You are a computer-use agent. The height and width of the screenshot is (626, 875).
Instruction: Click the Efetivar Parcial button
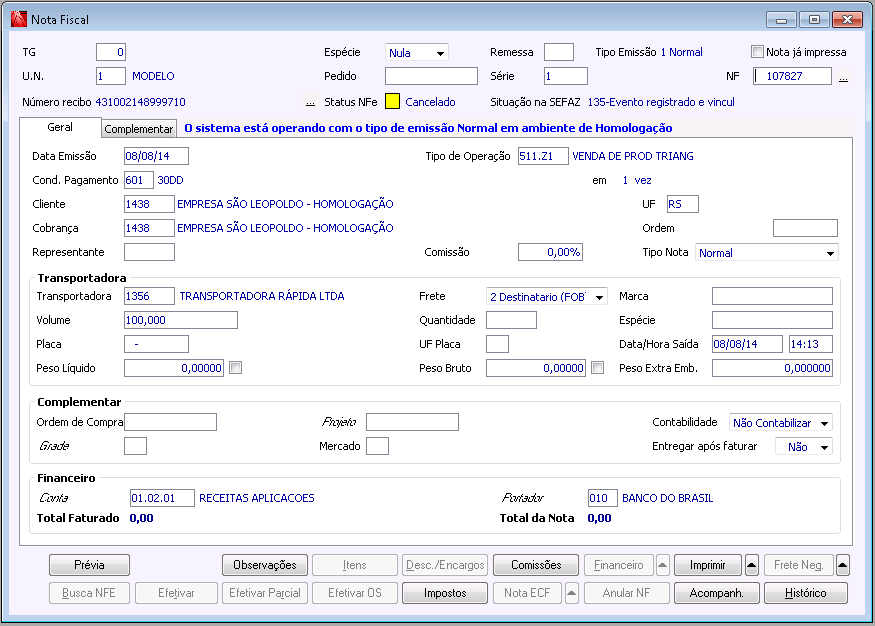coord(265,593)
